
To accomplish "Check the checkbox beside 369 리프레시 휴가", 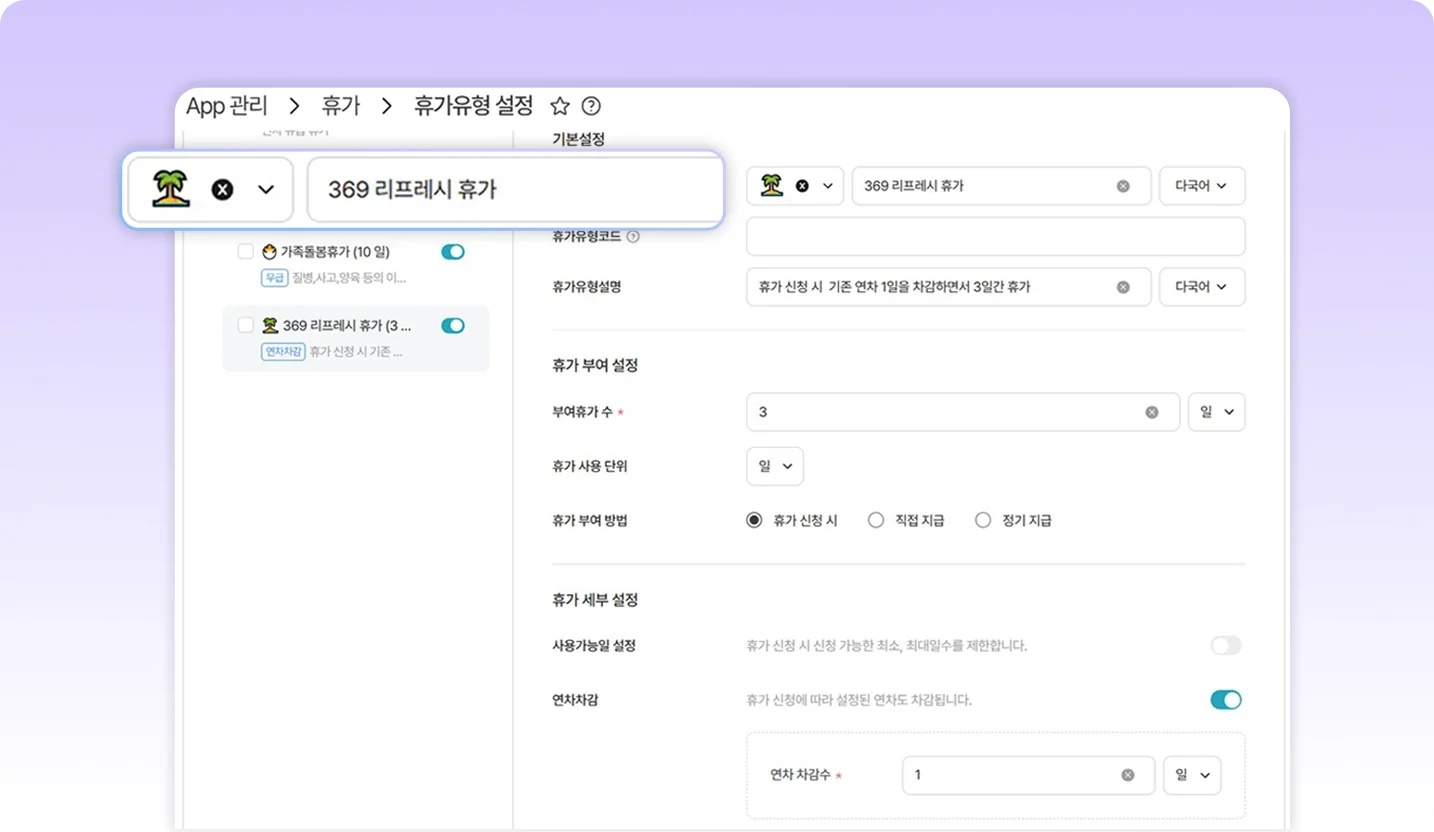I will (x=244, y=324).
